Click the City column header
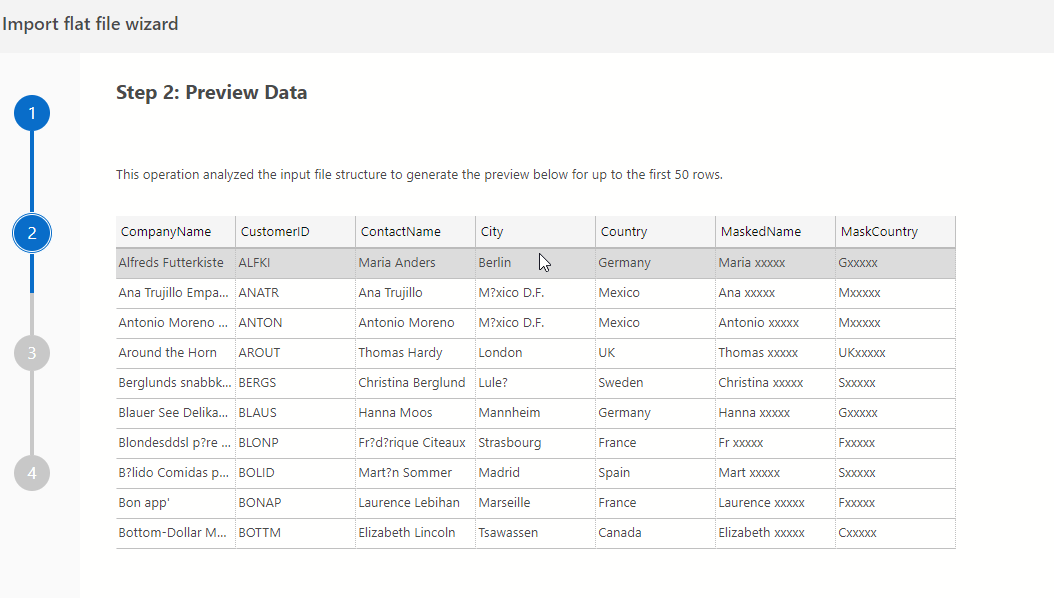 (x=492, y=232)
